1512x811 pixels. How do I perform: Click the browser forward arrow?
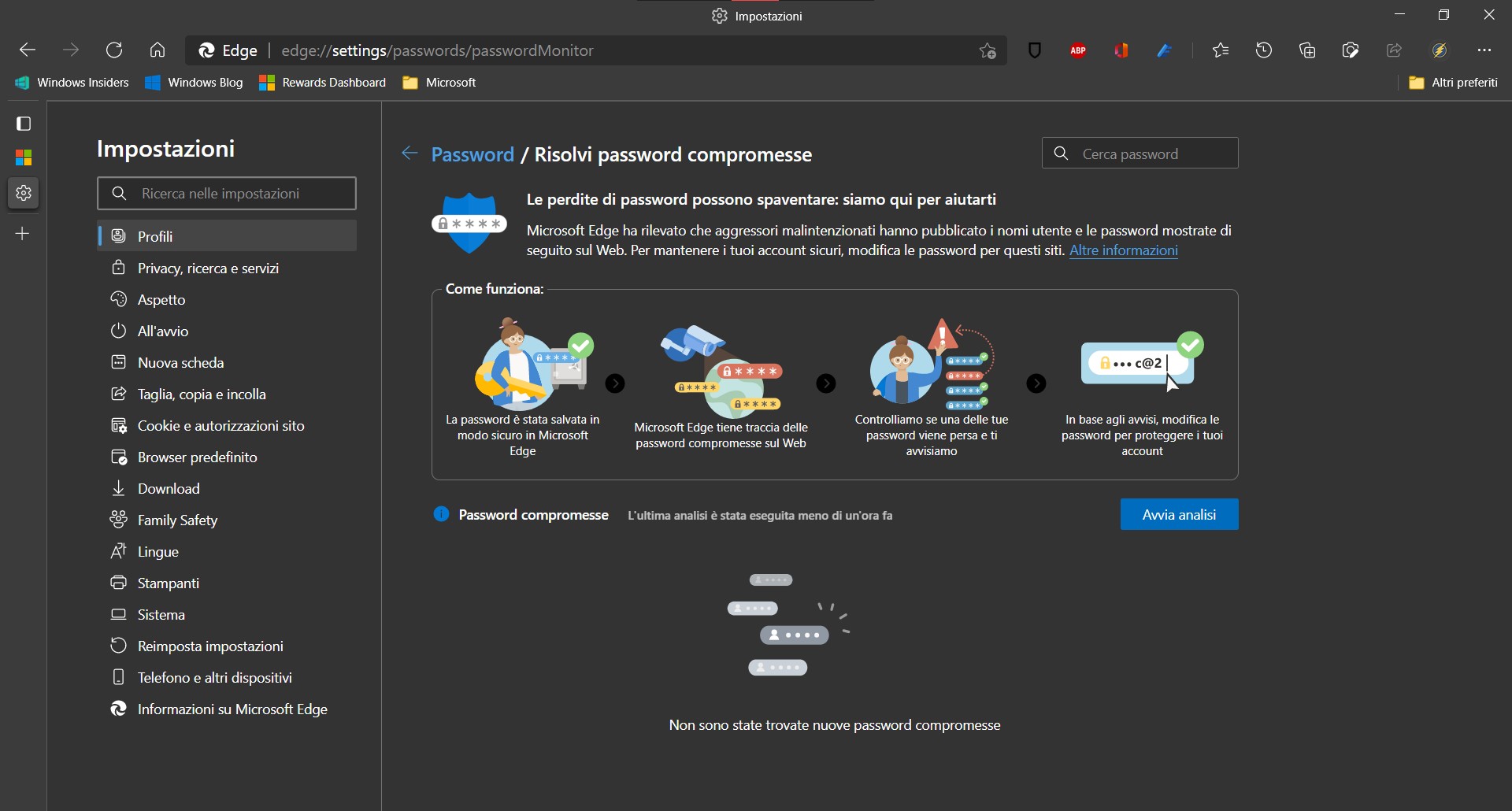pyautogui.click(x=71, y=50)
